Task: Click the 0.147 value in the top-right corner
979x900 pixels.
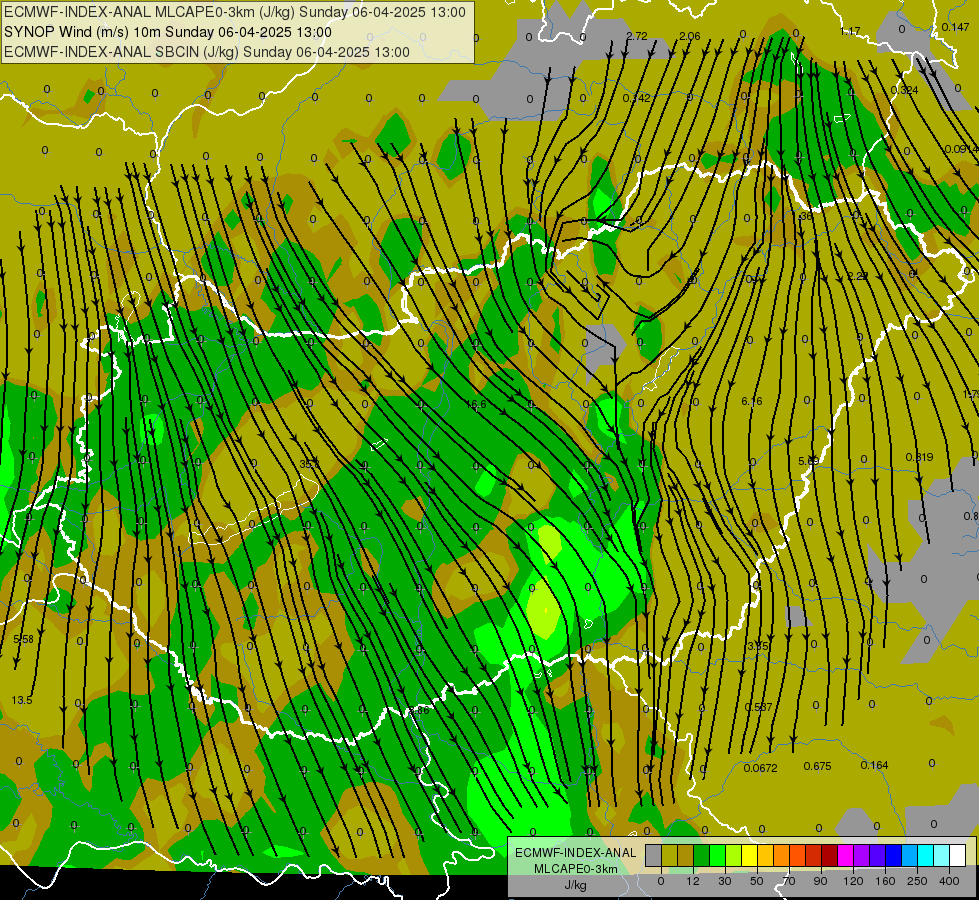Action: point(955,27)
